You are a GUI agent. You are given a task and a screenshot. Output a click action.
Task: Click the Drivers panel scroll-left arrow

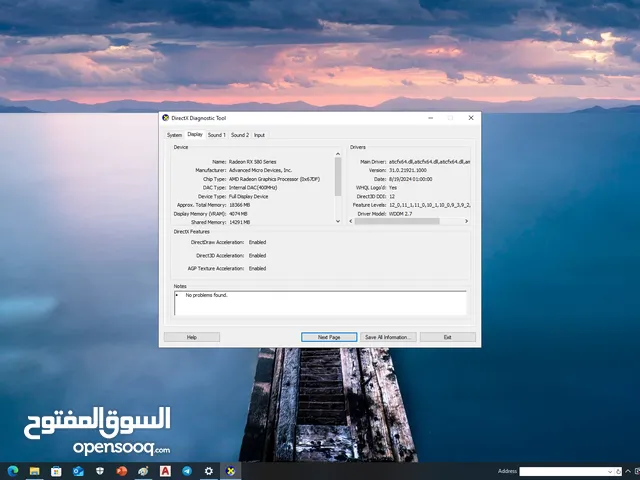tap(351, 221)
